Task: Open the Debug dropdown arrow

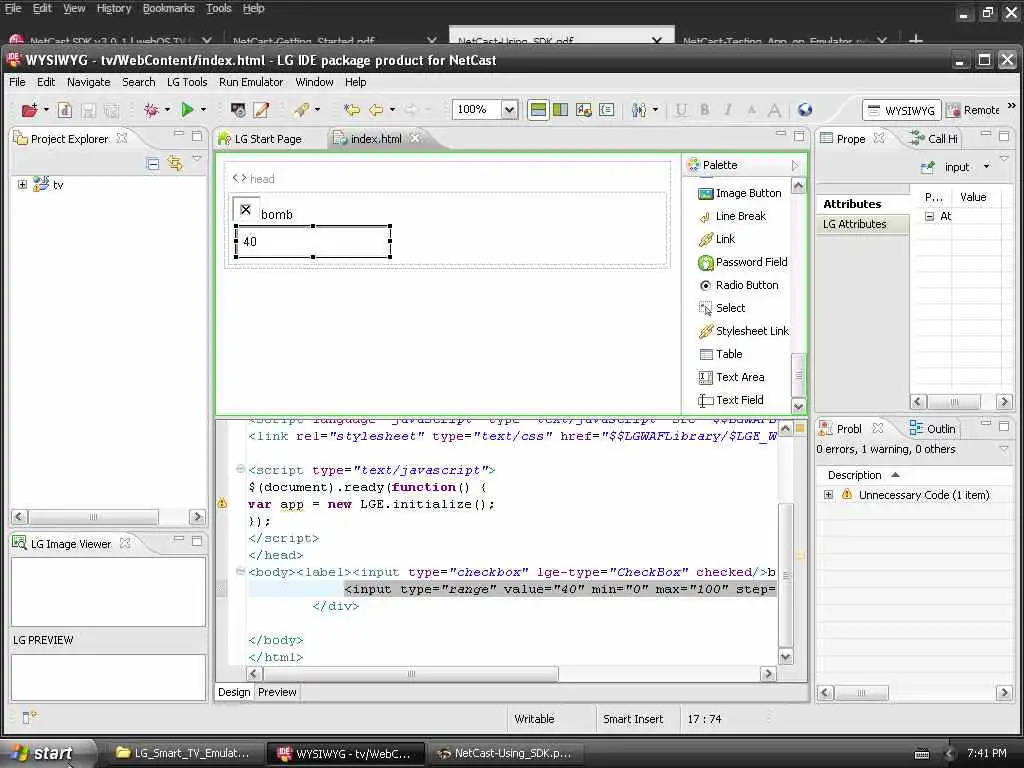Action: pyautogui.click(x=167, y=110)
